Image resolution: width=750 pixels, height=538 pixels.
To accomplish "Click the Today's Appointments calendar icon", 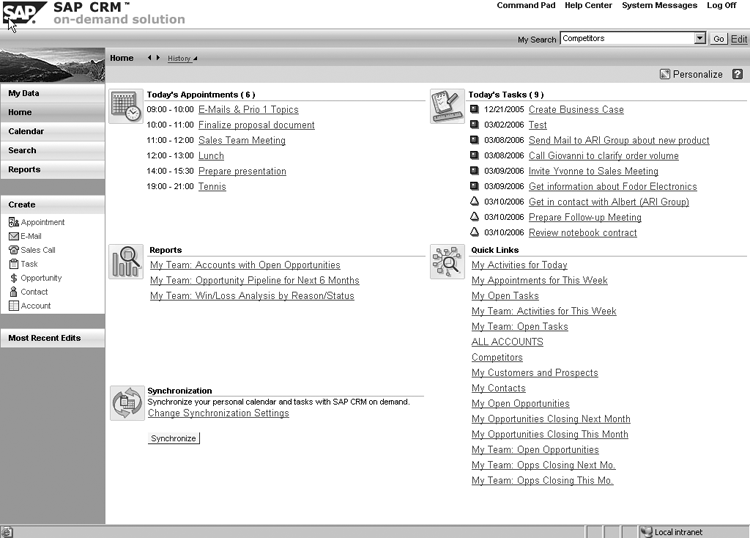I will tap(125, 106).
